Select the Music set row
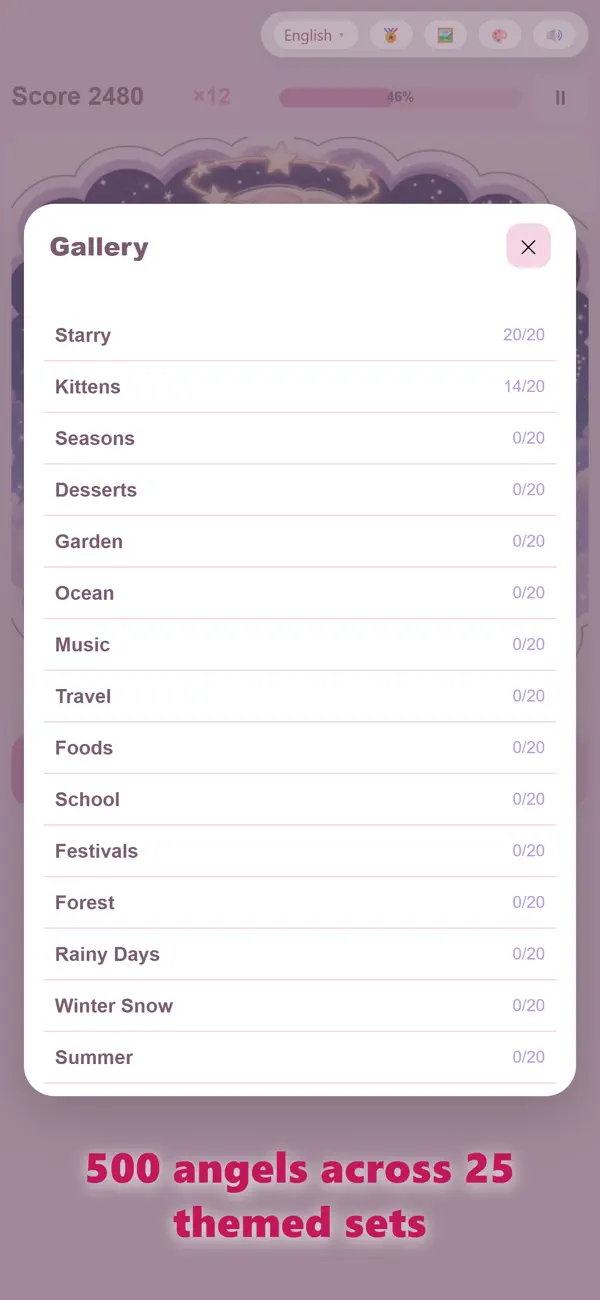Image resolution: width=600 pixels, height=1300 pixels. tap(300, 645)
